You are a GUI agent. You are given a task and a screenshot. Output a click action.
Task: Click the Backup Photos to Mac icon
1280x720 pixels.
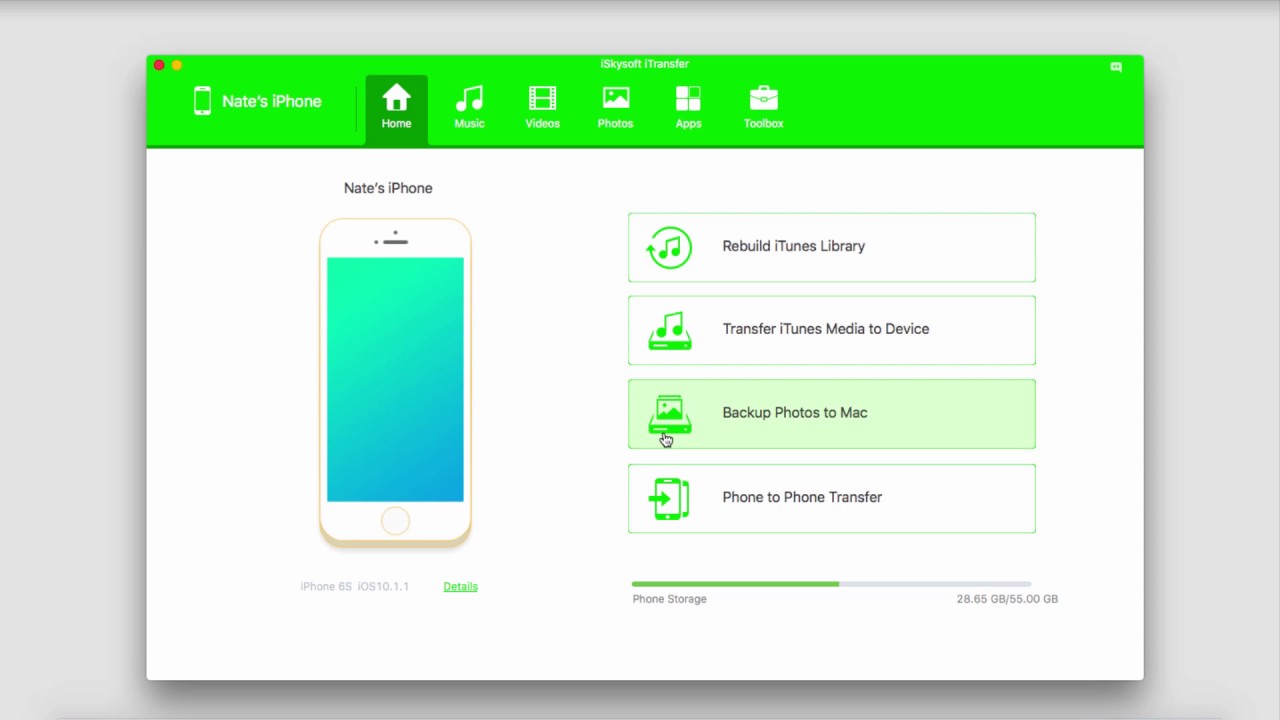[669, 414]
